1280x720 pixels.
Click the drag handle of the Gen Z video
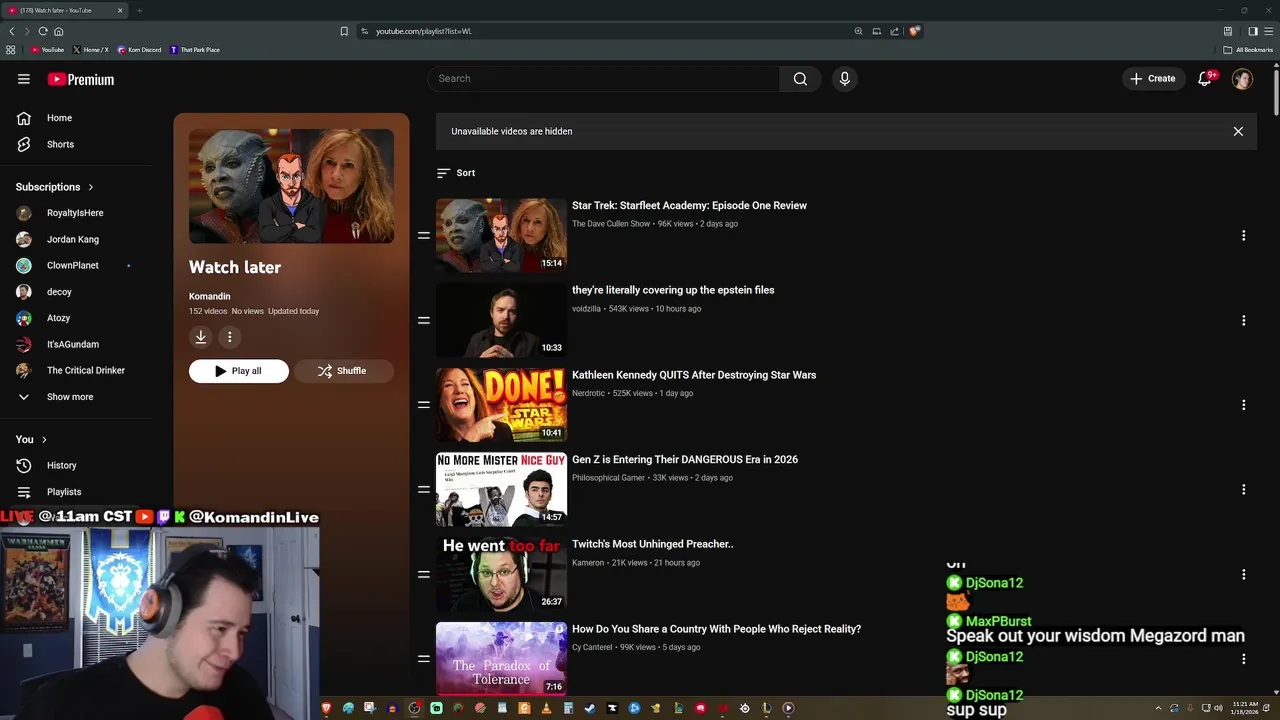424,490
